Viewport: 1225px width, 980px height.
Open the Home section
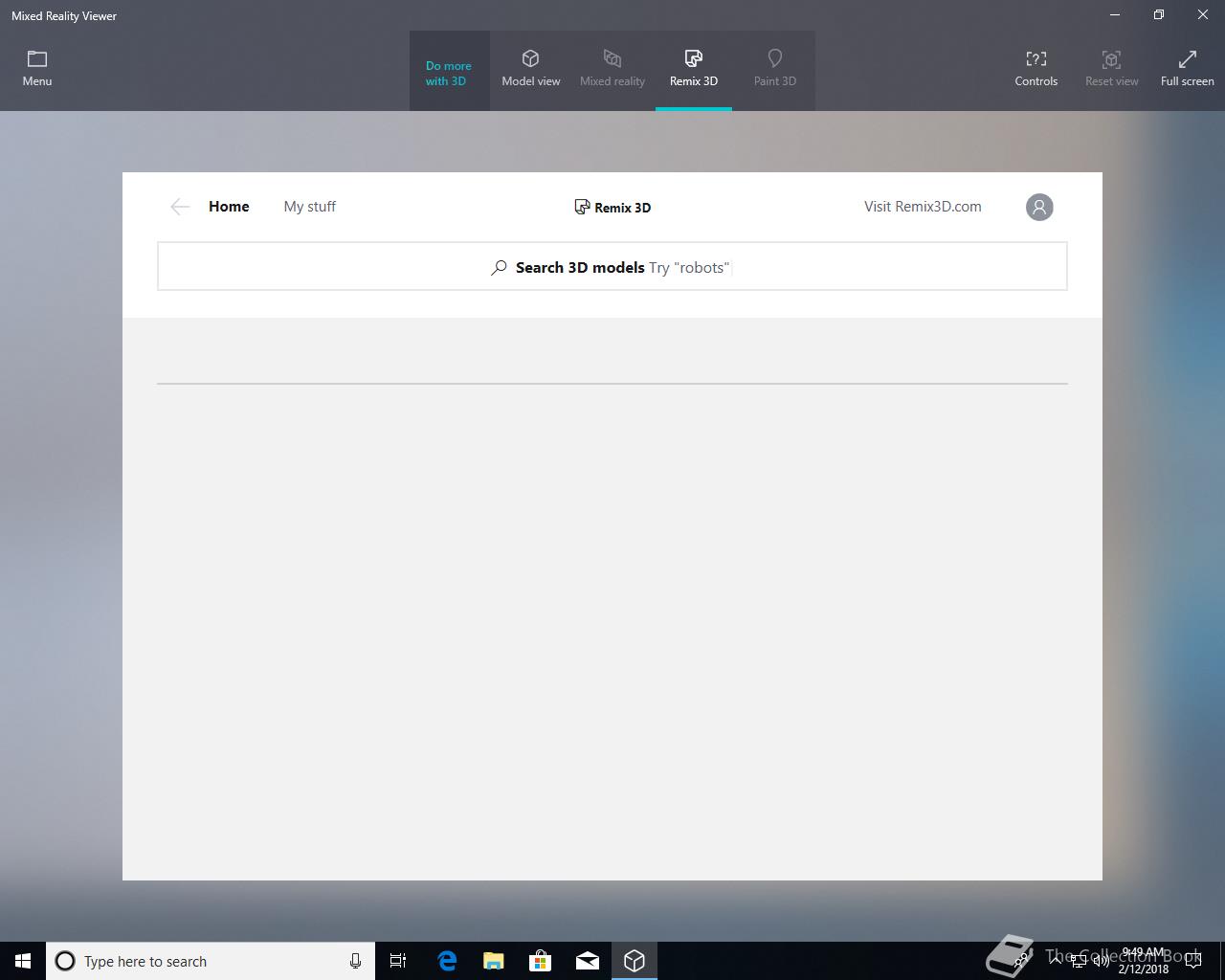pos(229,207)
